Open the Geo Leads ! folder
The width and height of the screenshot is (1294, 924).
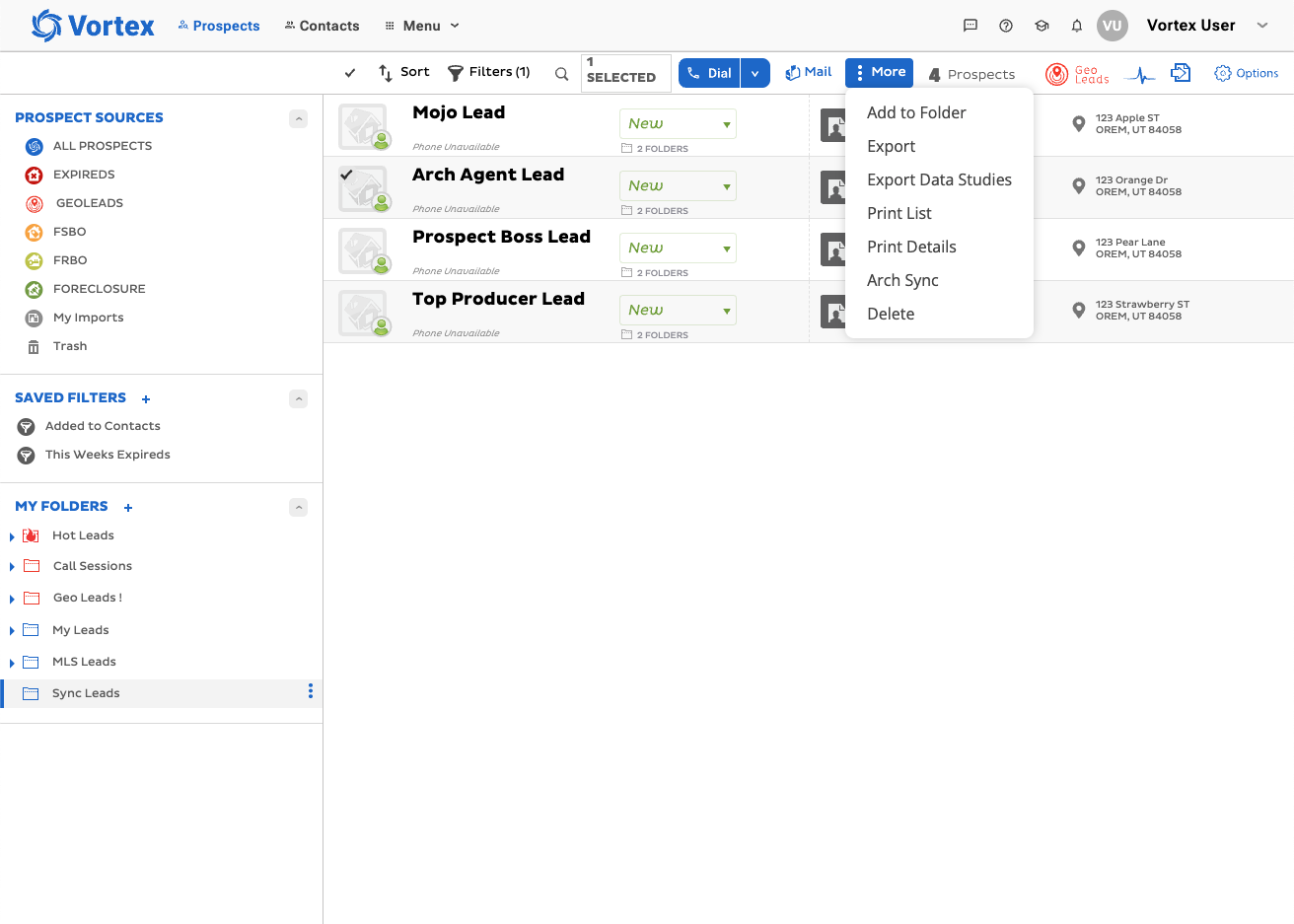point(87,598)
